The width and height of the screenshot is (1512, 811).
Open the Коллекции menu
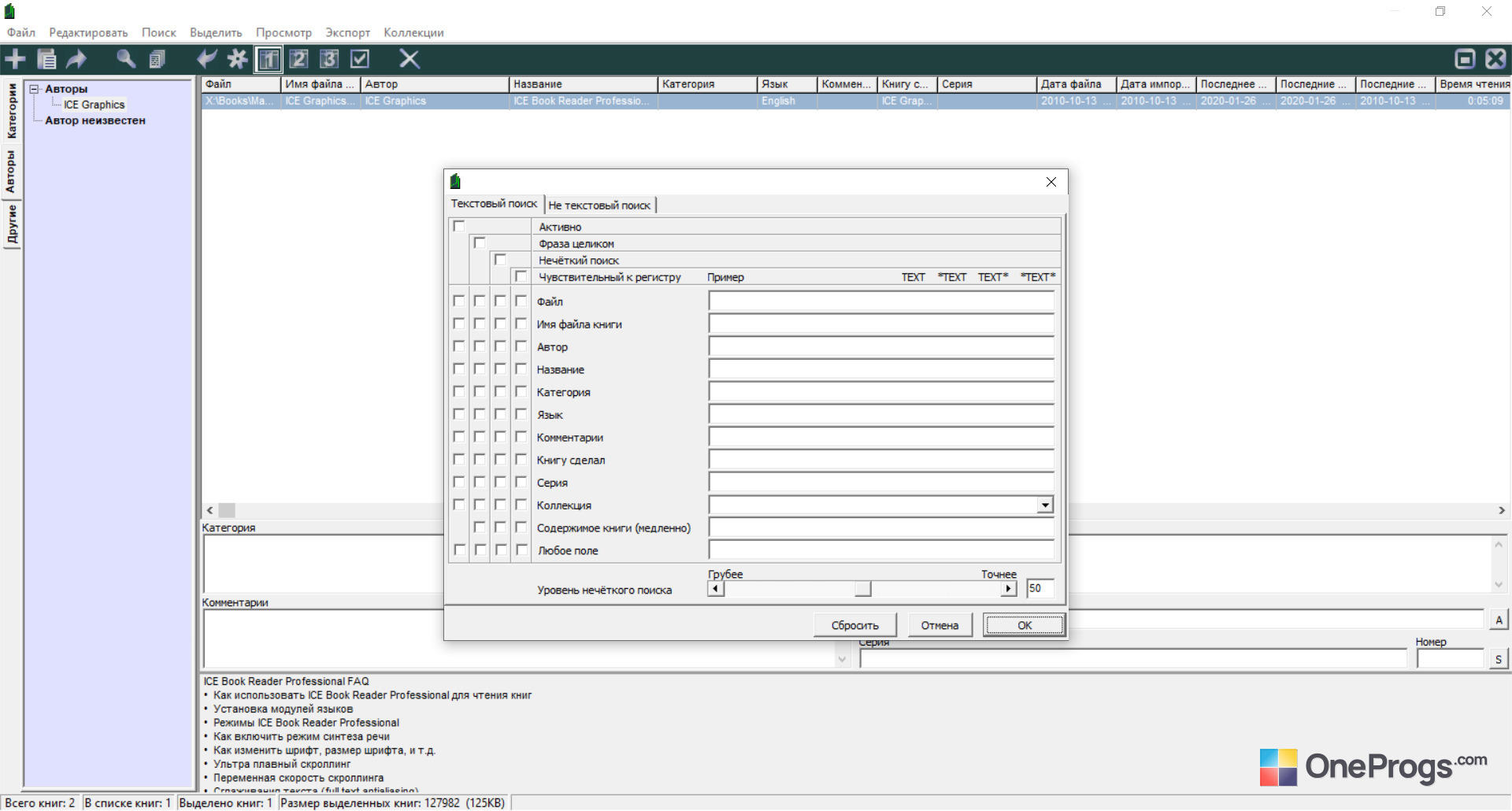414,32
